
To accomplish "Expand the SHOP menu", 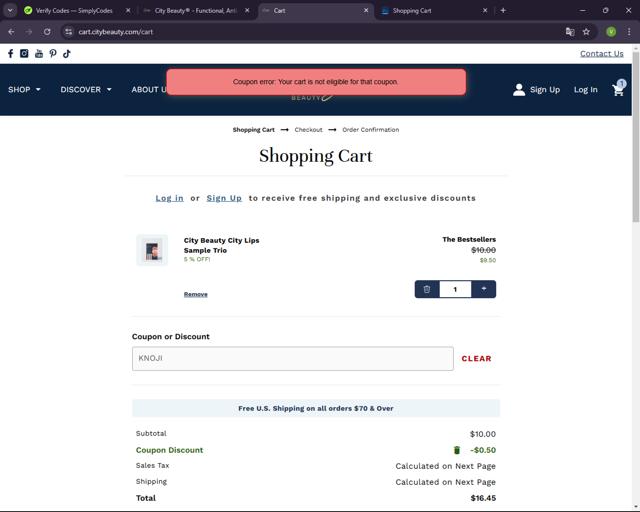I will coord(24,89).
